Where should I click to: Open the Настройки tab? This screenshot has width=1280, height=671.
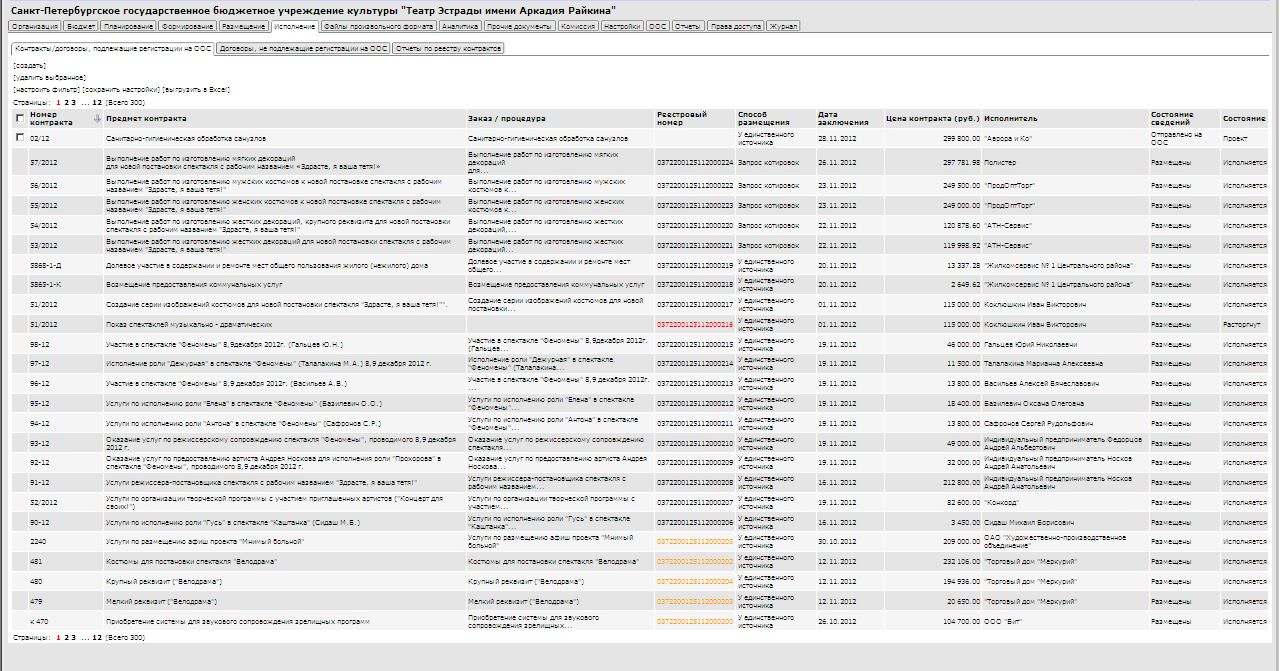623,26
